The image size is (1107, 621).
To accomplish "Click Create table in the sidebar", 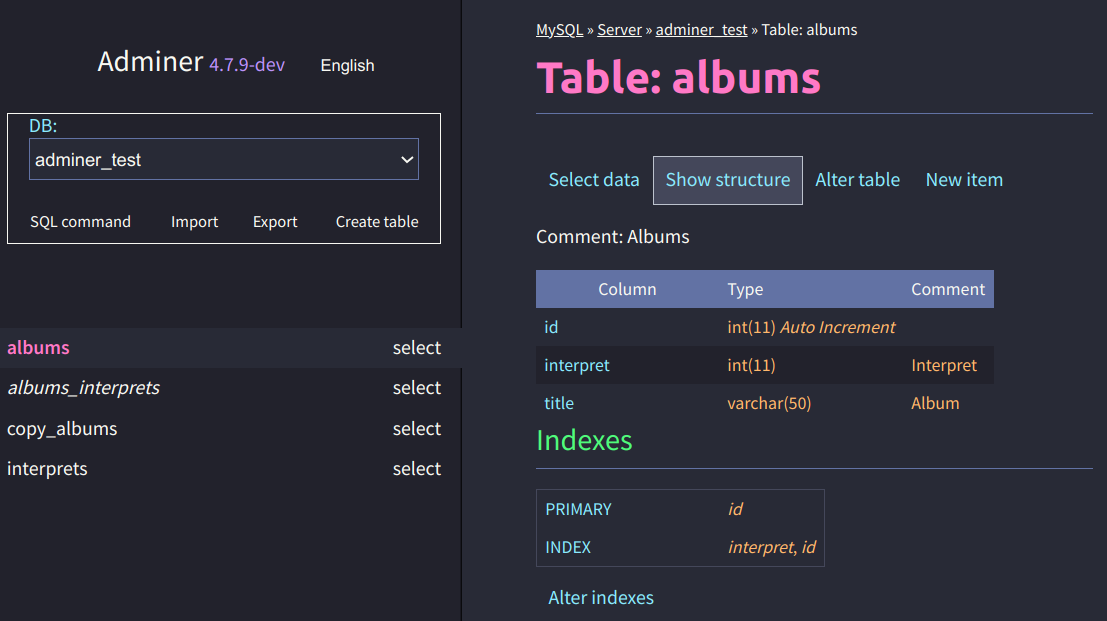I will click(x=377, y=221).
